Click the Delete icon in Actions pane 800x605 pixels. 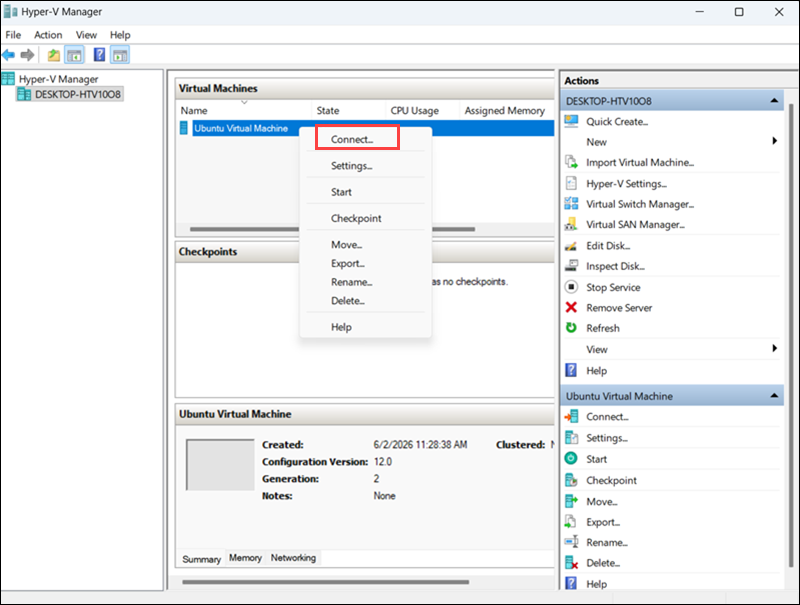(571, 563)
